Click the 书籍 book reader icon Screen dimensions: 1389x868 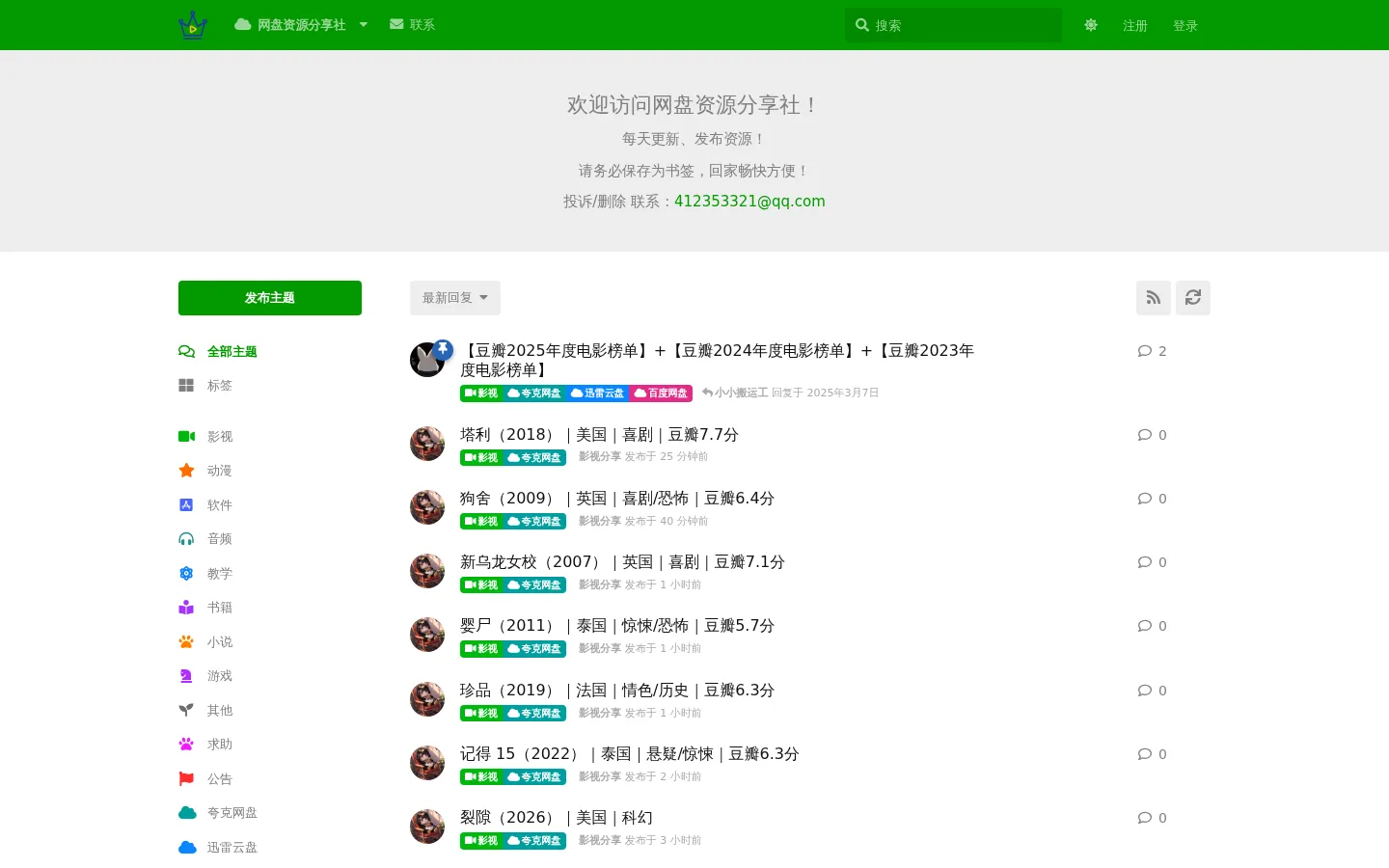point(187,608)
